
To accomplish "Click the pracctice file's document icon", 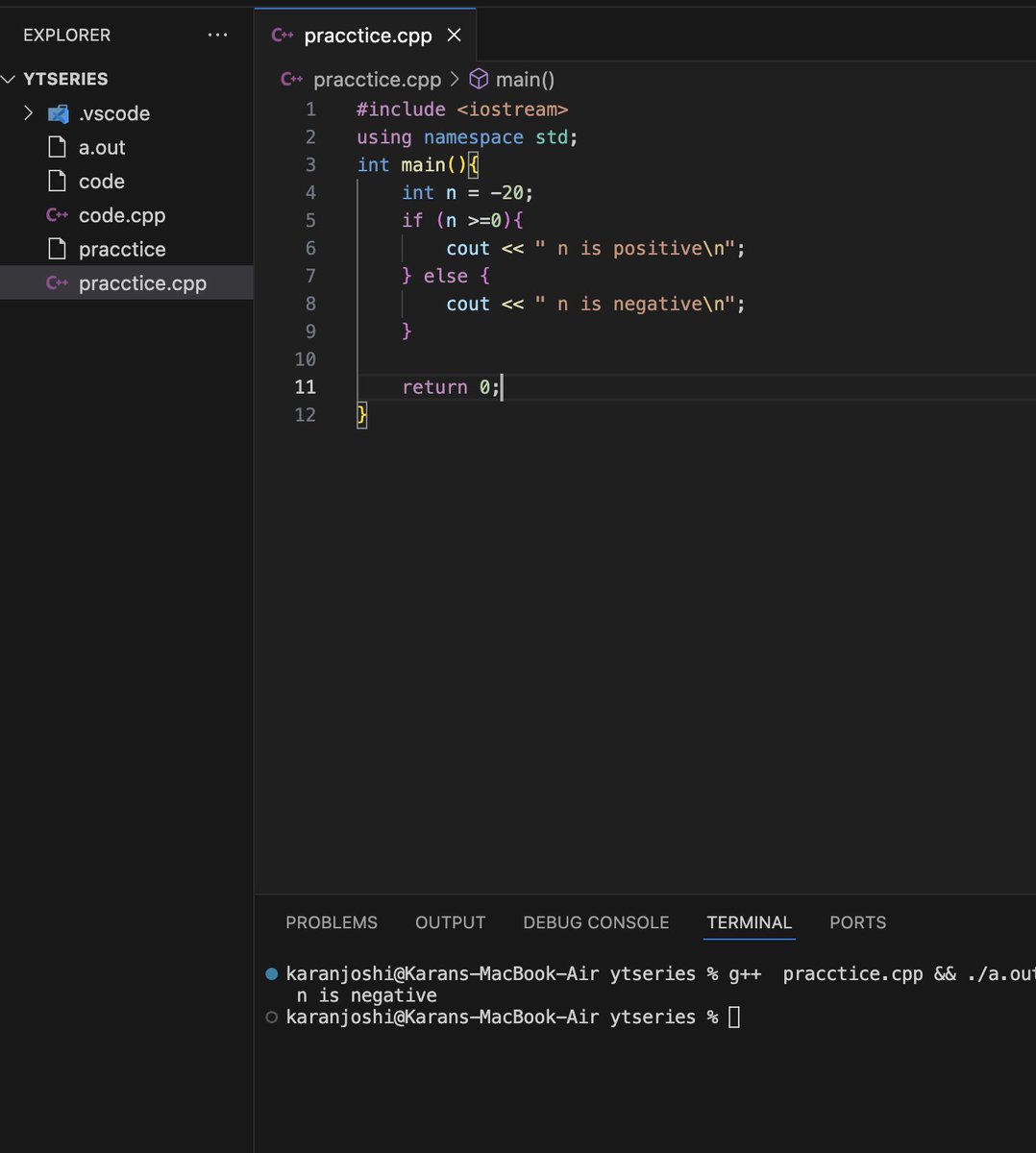I will pos(58,249).
